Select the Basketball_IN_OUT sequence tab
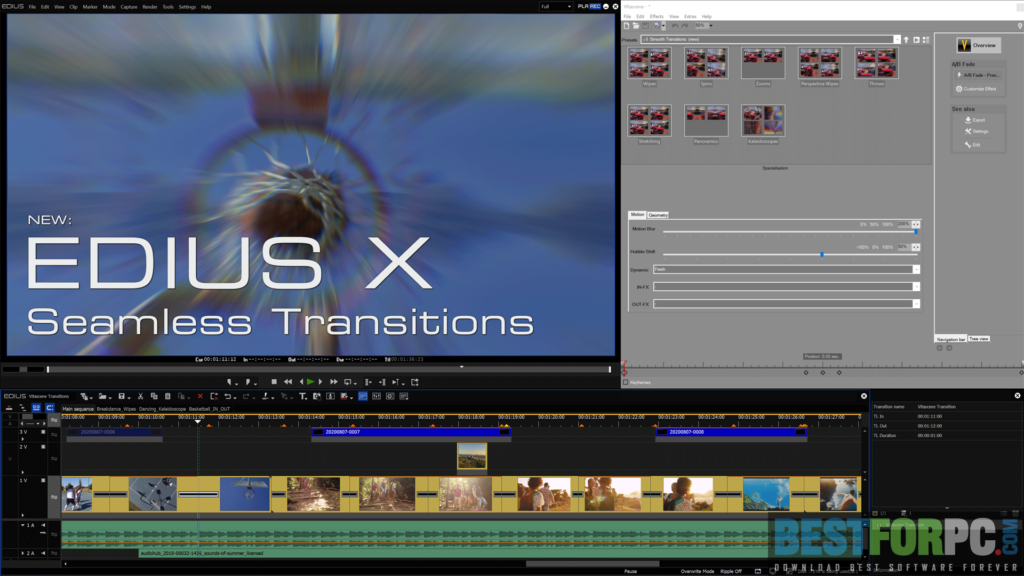 pos(210,409)
